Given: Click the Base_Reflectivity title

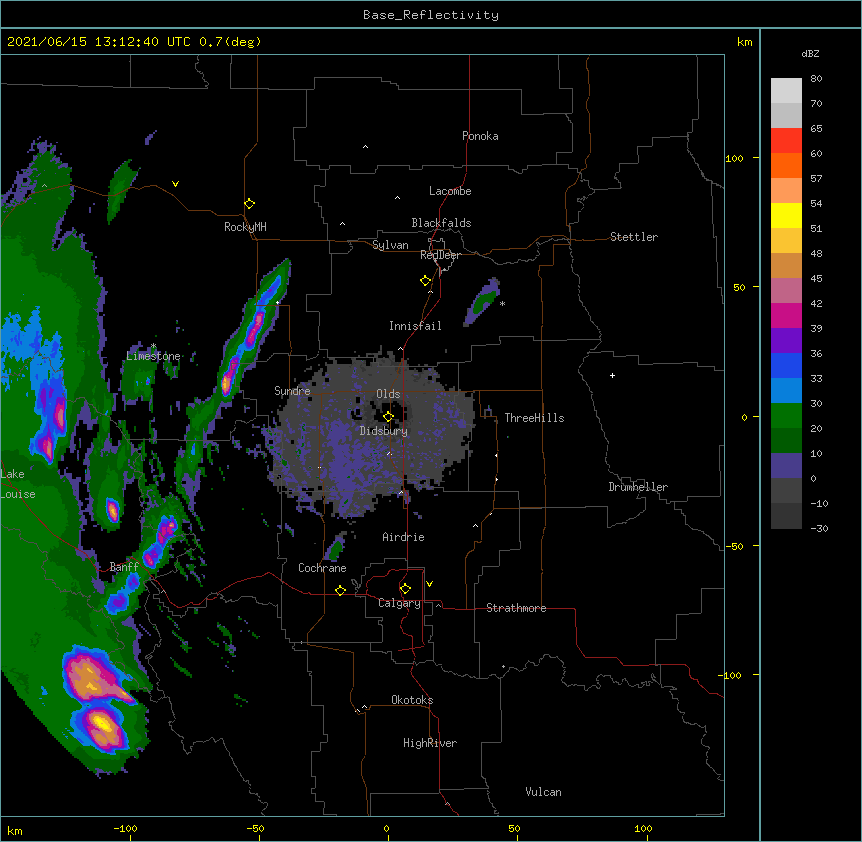Looking at the screenshot, I should (x=431, y=15).
